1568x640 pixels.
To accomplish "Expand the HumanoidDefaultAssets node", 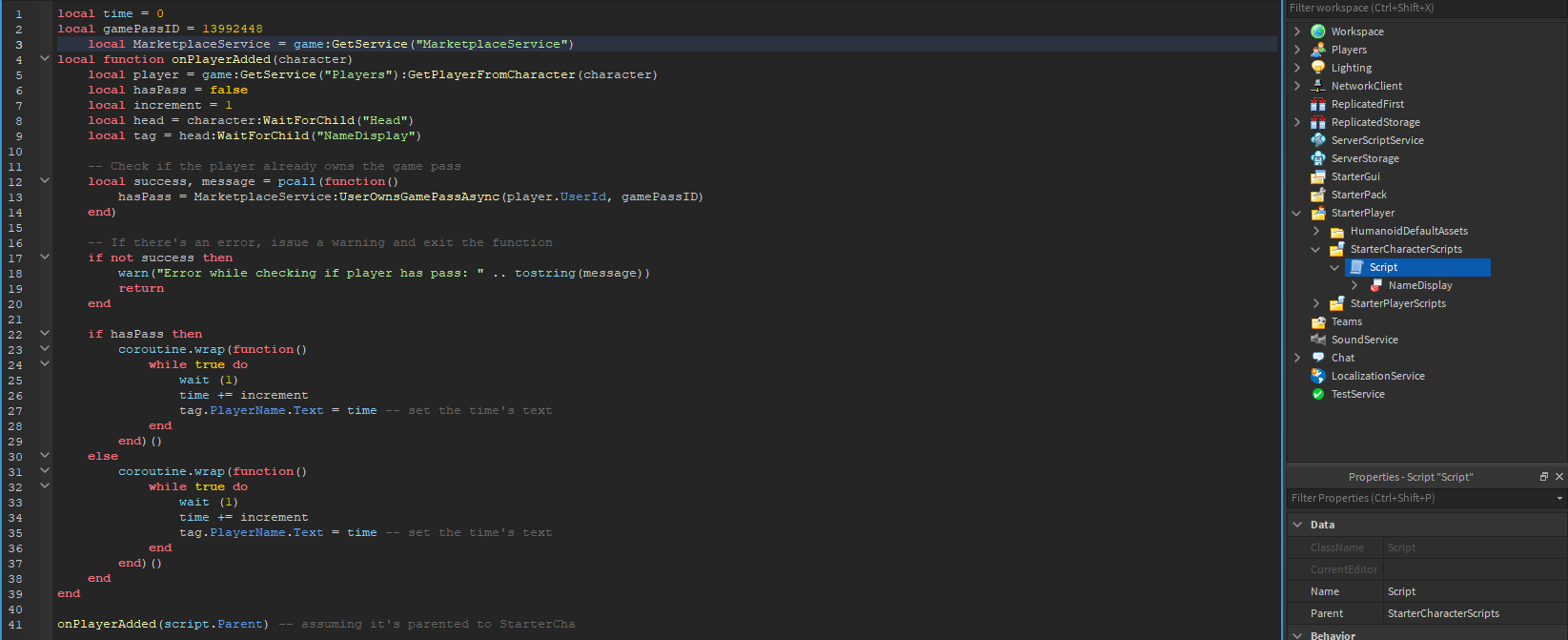I will [x=1316, y=231].
